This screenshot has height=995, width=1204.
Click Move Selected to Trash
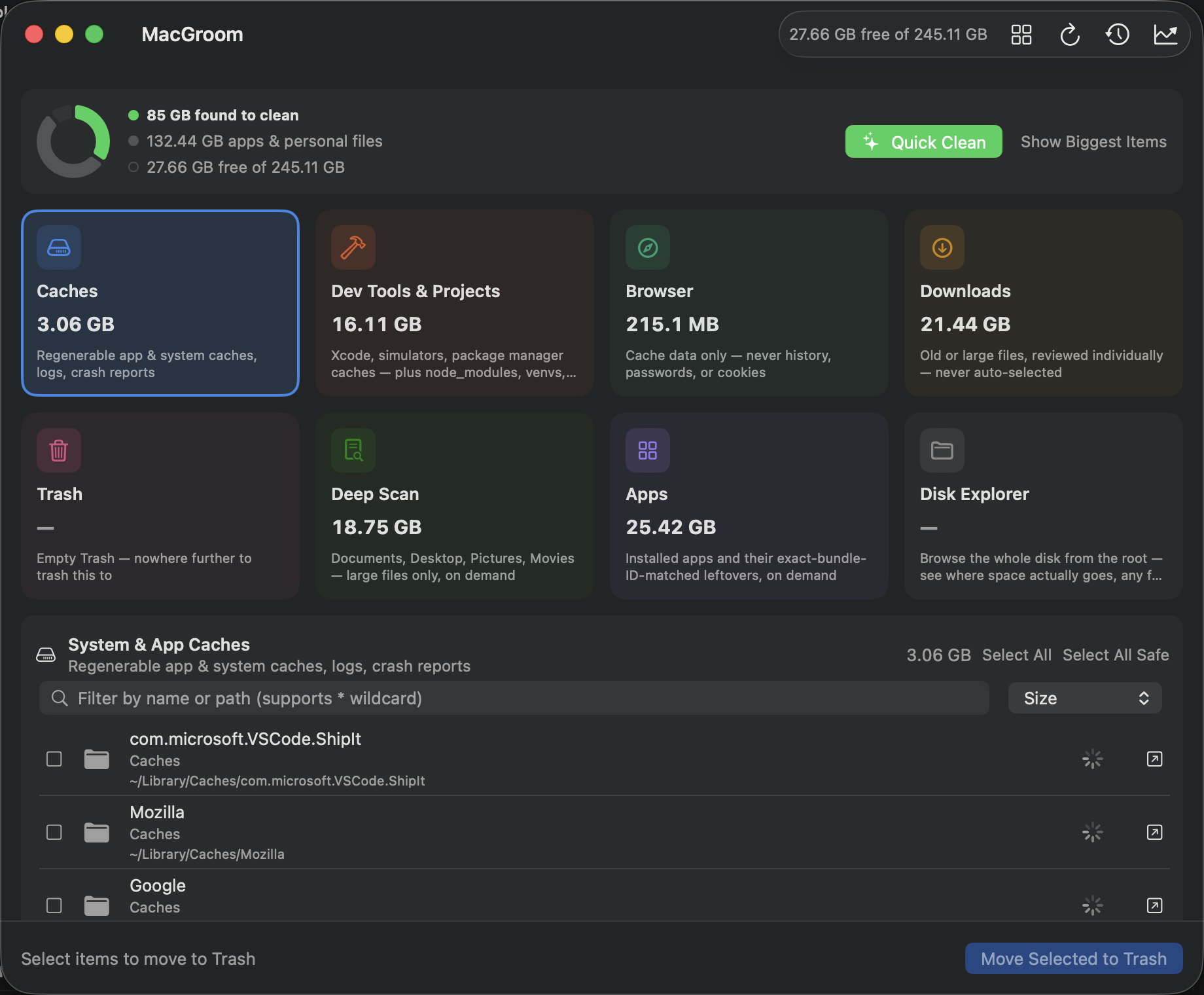1074,958
